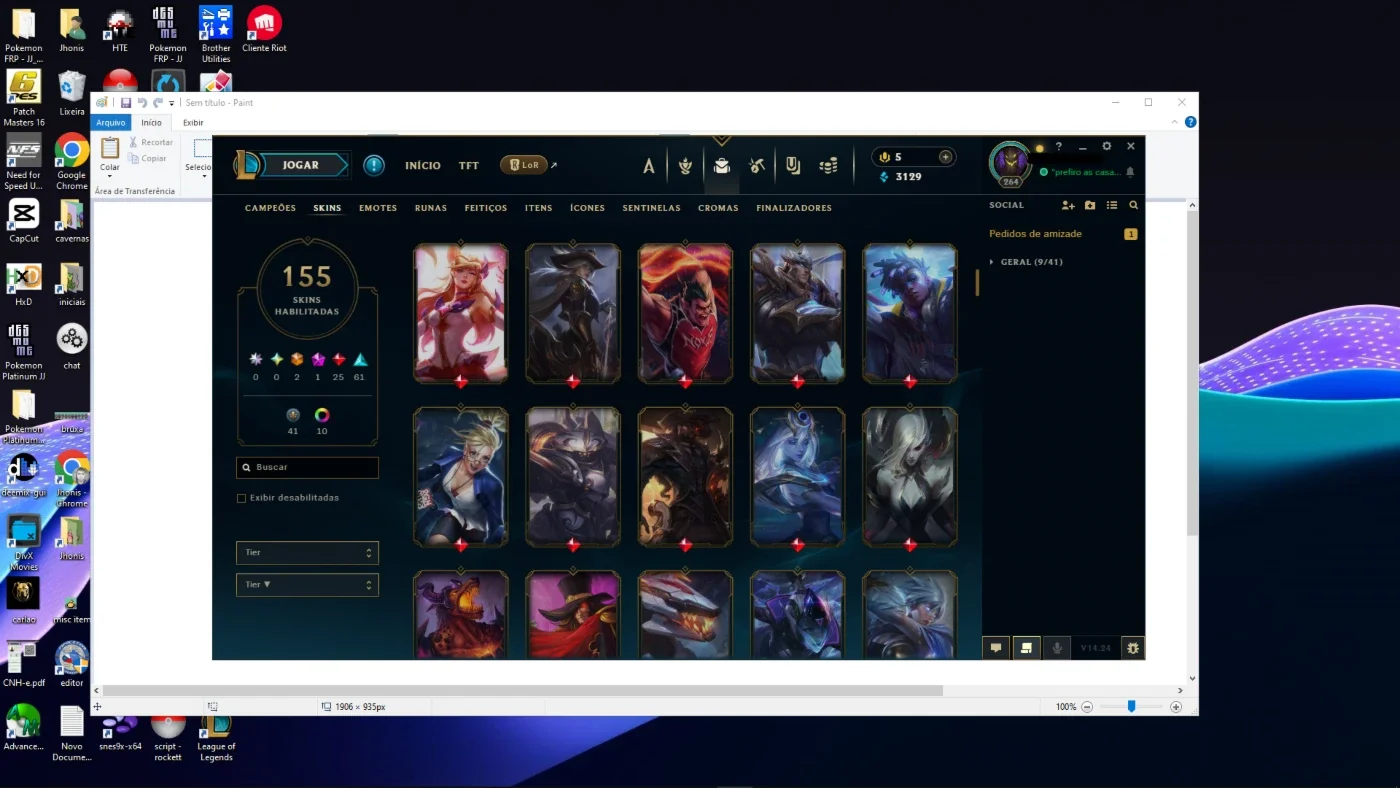Open the collection backpack icon
The image size is (1400, 788).
click(721, 166)
